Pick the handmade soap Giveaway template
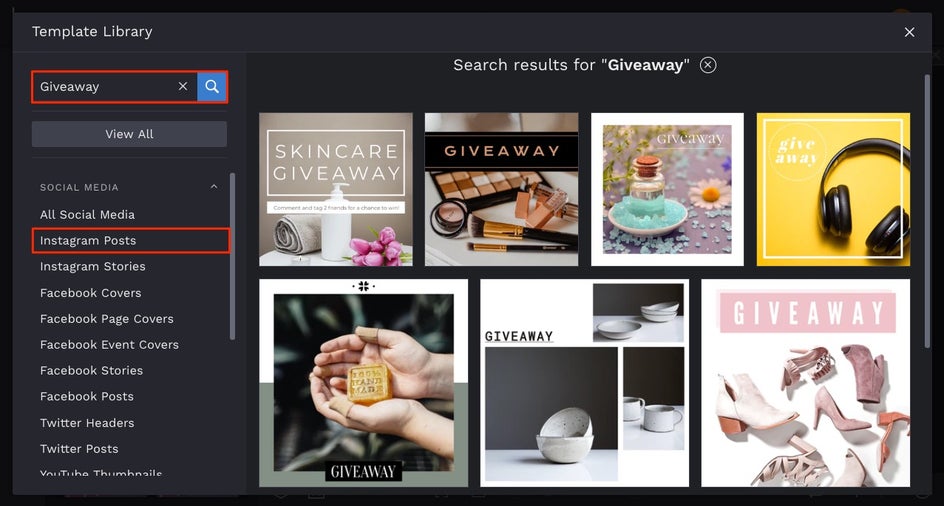The width and height of the screenshot is (944, 506). 364,383
